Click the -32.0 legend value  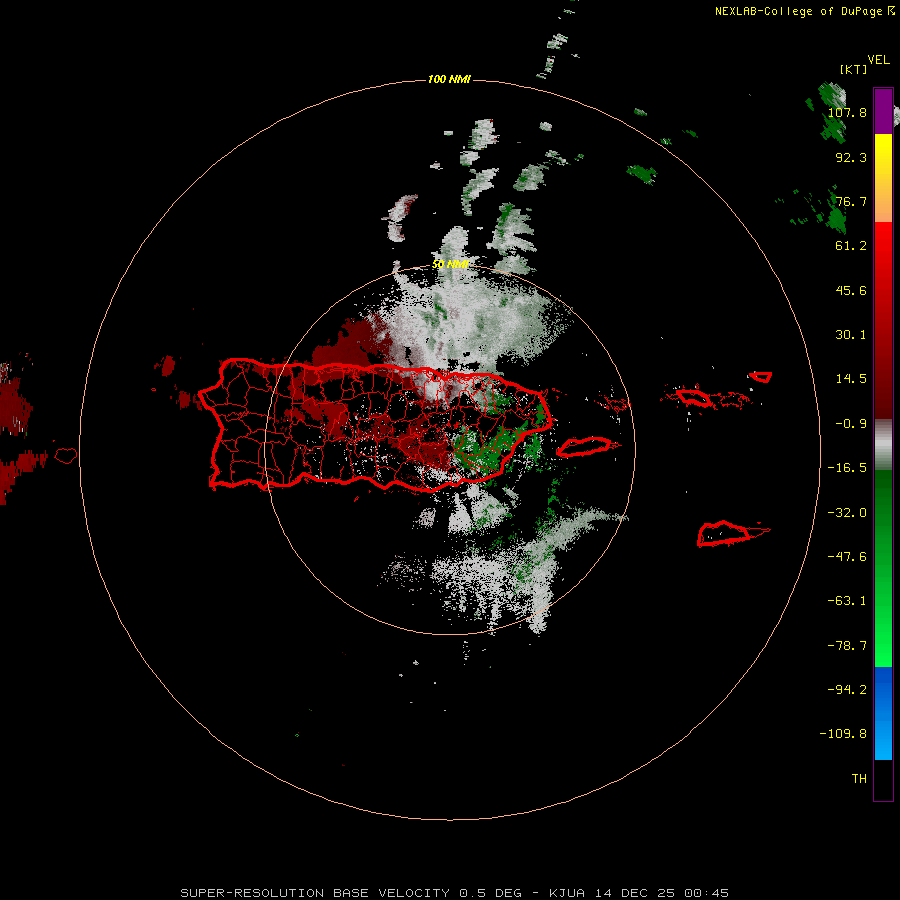[847, 513]
